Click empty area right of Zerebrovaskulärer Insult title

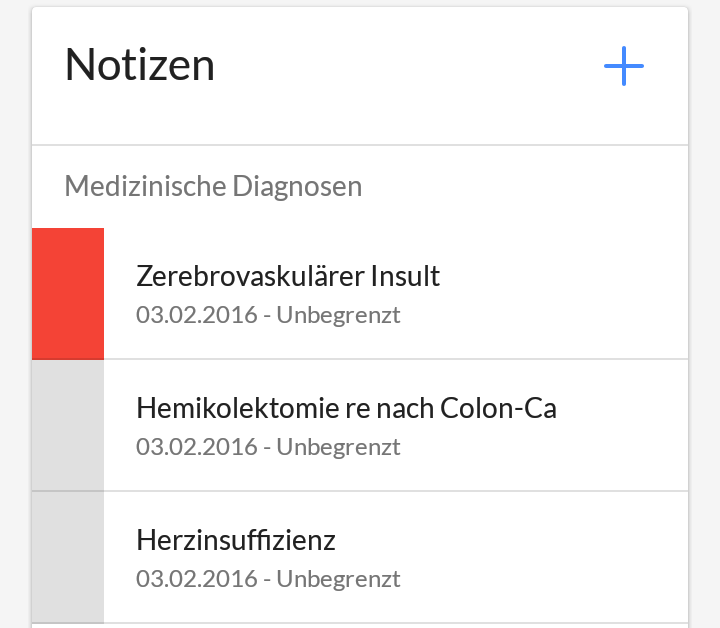(562, 276)
